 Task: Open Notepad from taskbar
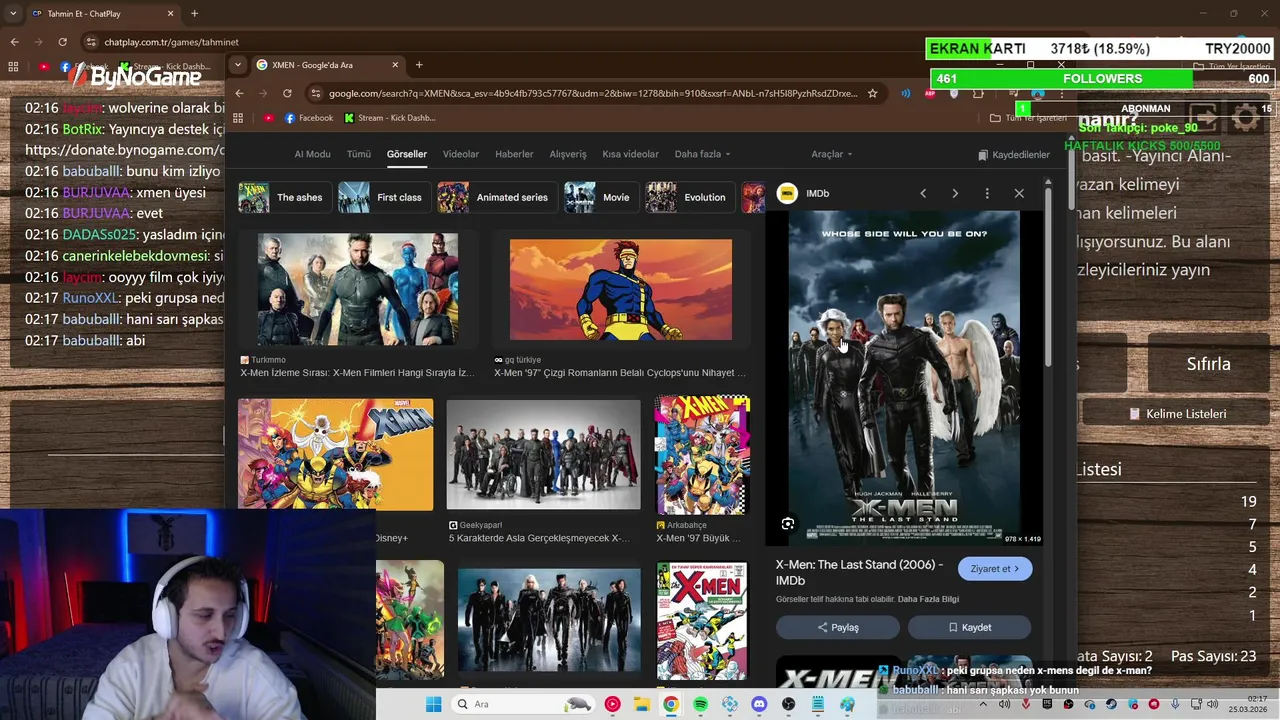(x=818, y=704)
